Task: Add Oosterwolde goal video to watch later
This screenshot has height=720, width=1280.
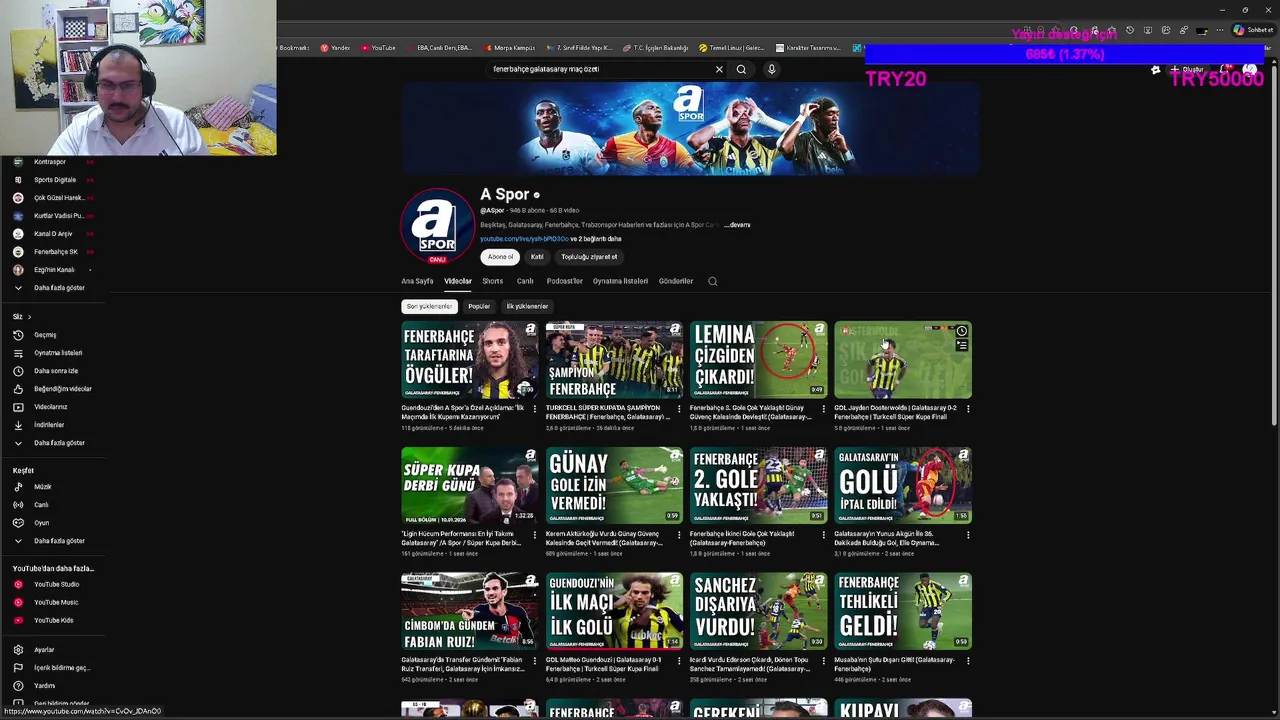Action: (961, 331)
